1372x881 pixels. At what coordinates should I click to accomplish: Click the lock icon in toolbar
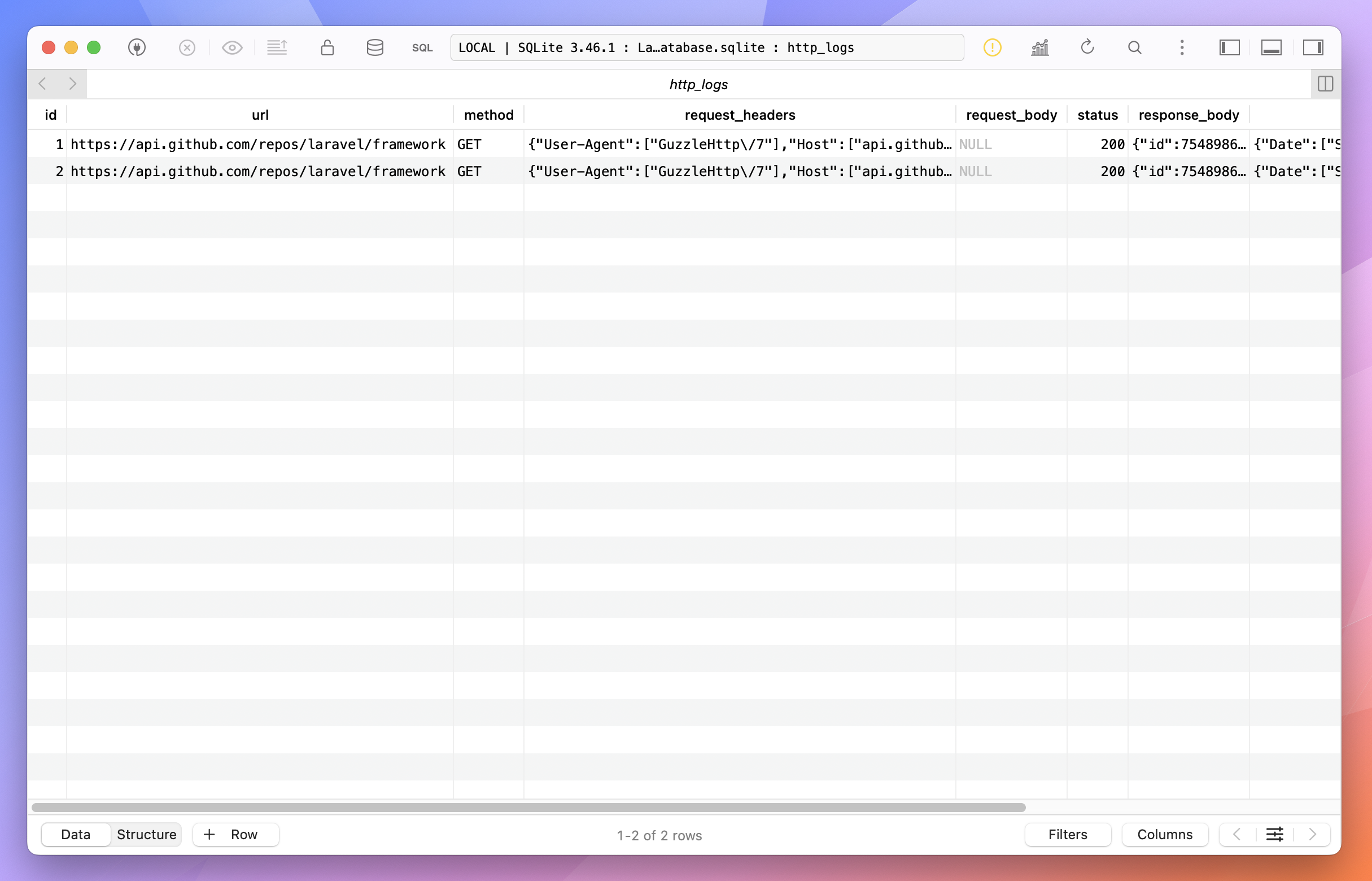327,47
